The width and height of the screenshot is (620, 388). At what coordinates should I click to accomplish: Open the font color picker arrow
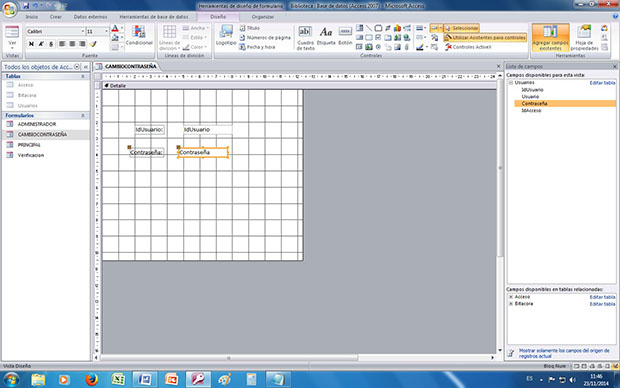(x=122, y=28)
